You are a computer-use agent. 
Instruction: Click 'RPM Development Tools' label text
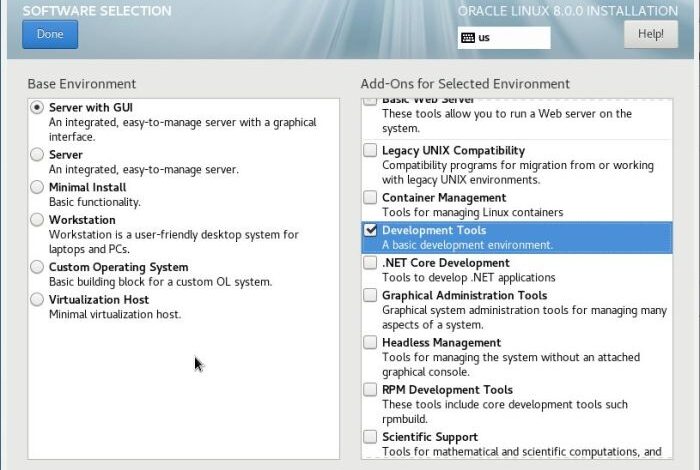click(447, 390)
